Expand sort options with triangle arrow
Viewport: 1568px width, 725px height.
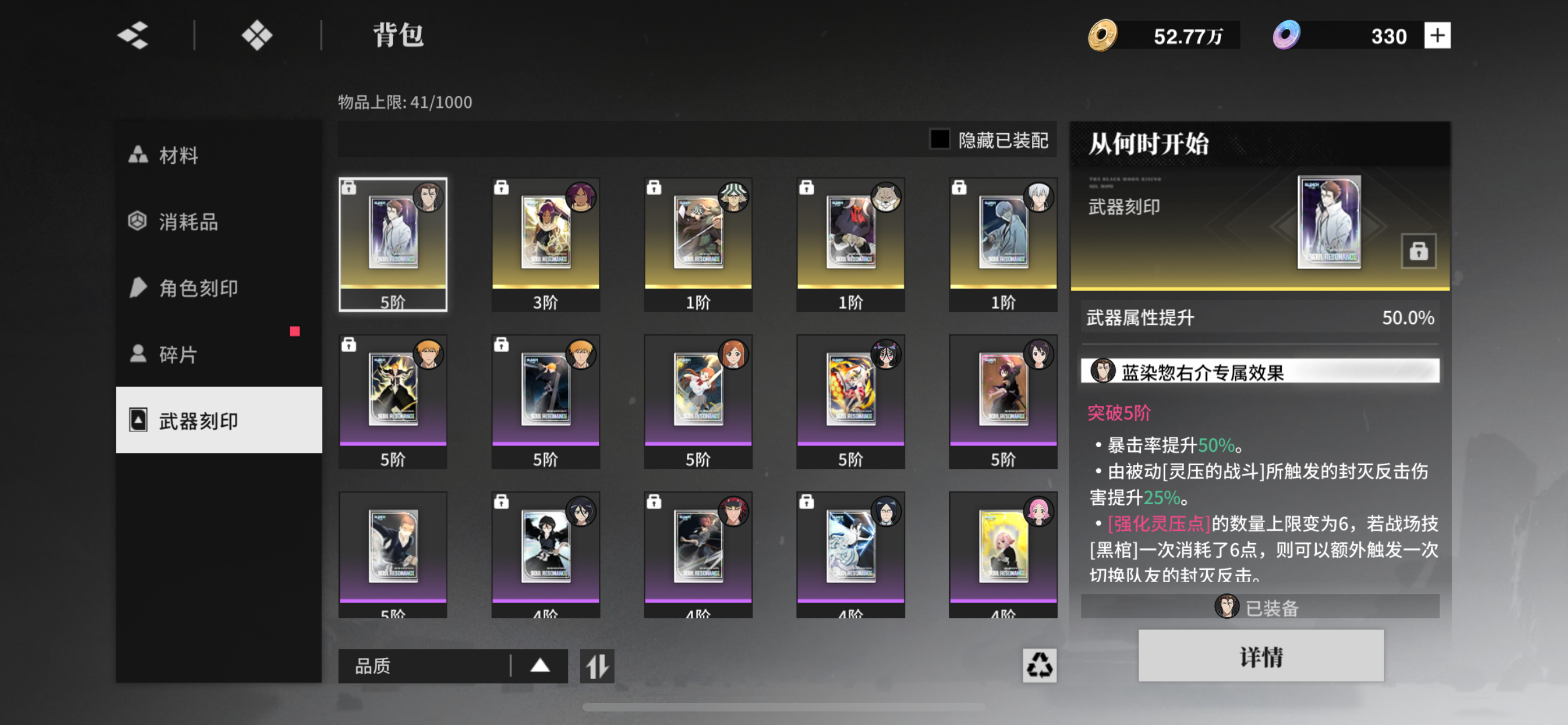539,665
